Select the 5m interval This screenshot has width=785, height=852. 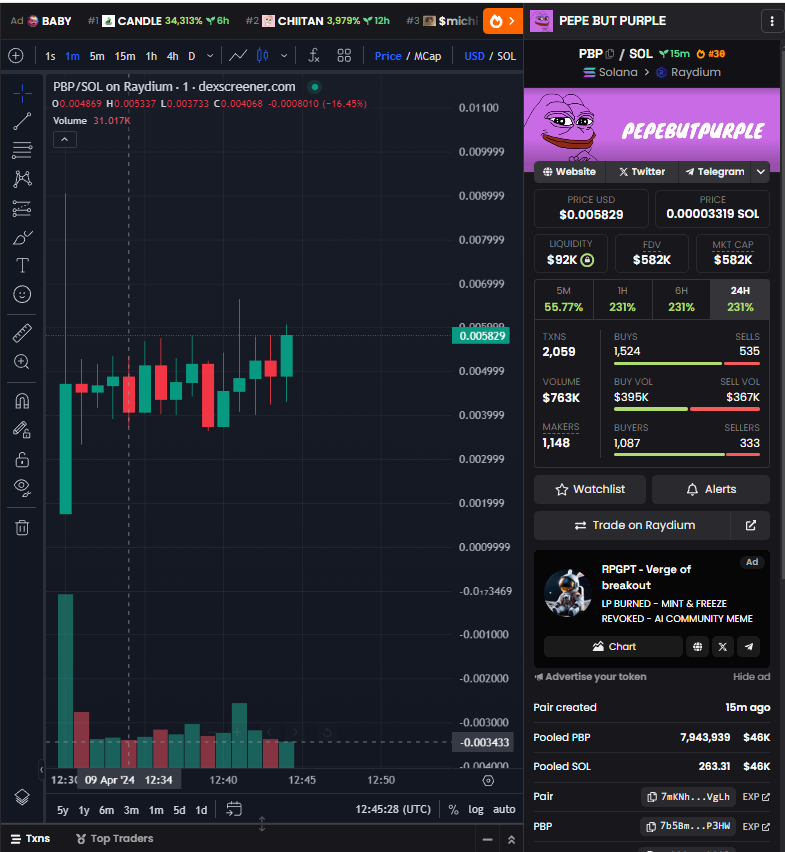click(97, 56)
